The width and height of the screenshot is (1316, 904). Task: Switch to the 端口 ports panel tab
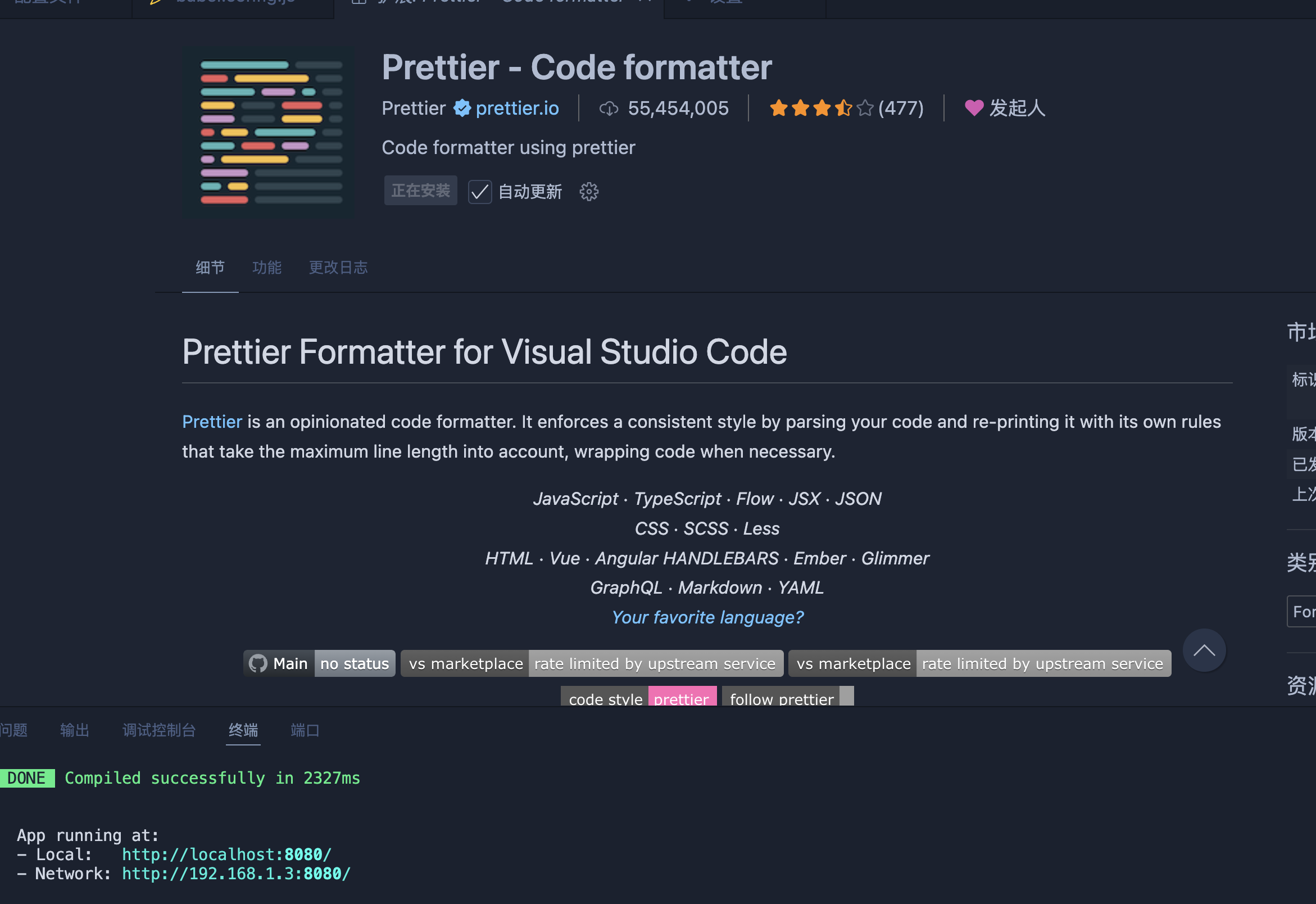click(x=305, y=730)
